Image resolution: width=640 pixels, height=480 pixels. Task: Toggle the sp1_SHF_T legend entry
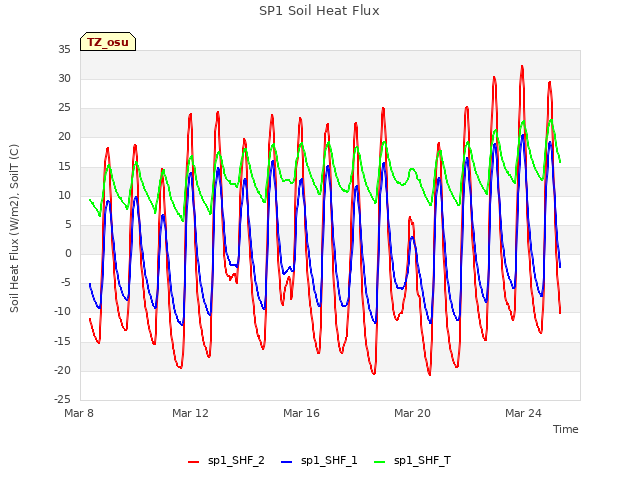tap(413, 461)
